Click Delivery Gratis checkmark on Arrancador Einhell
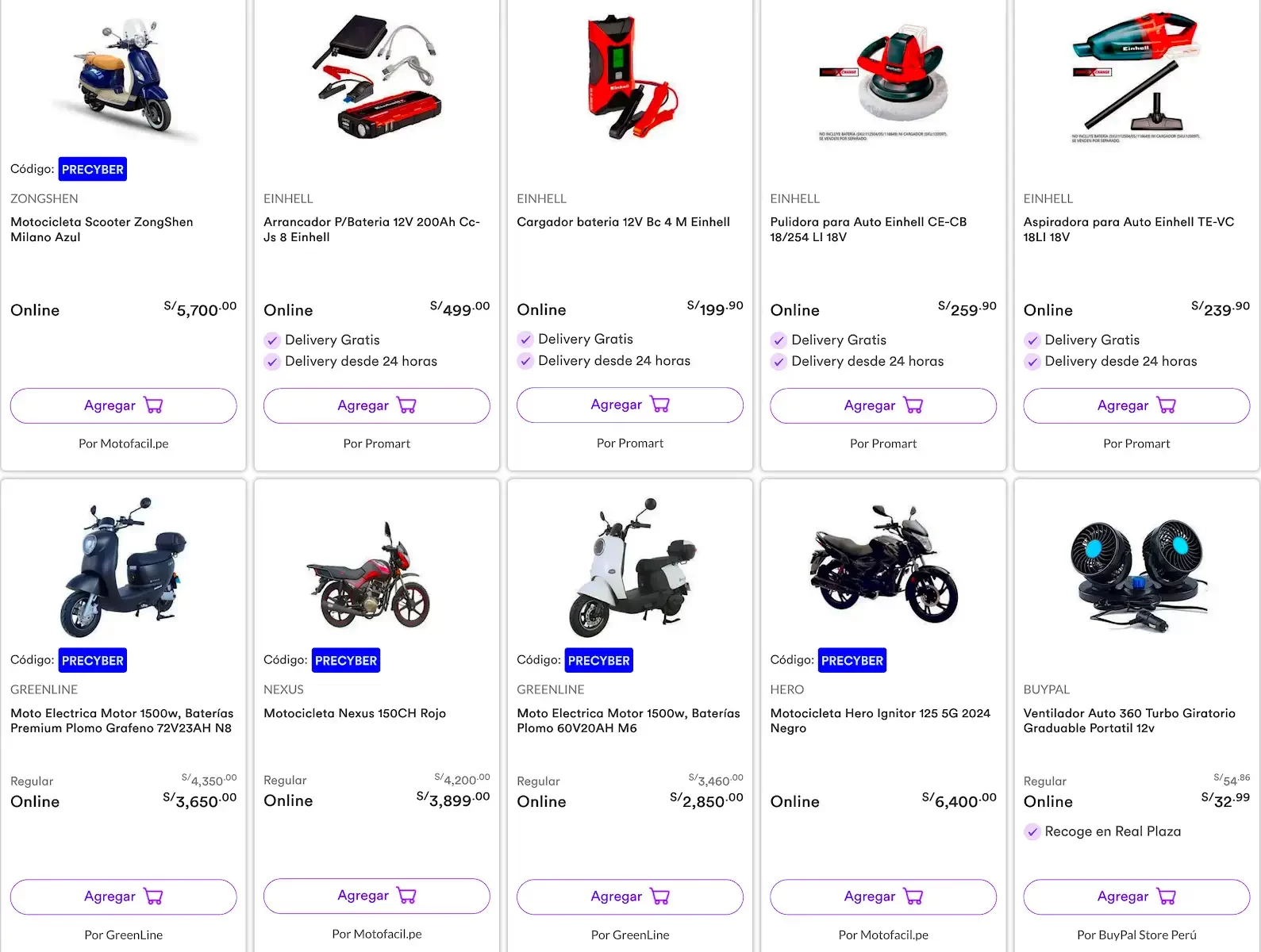 tap(272, 340)
